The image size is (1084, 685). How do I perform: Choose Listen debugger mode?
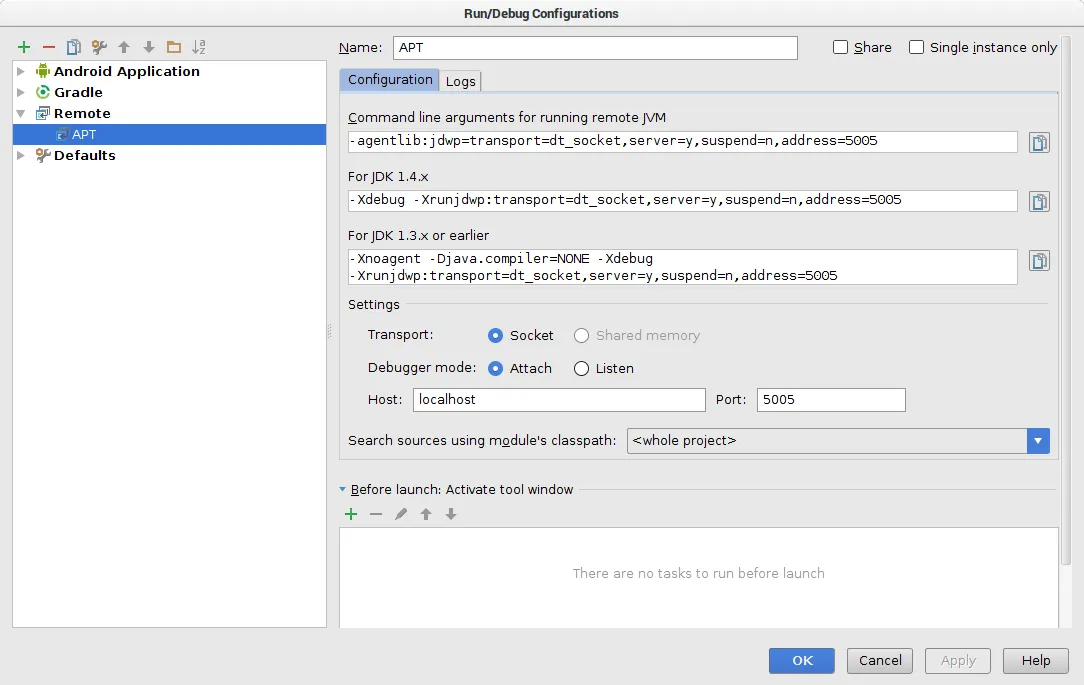click(581, 368)
